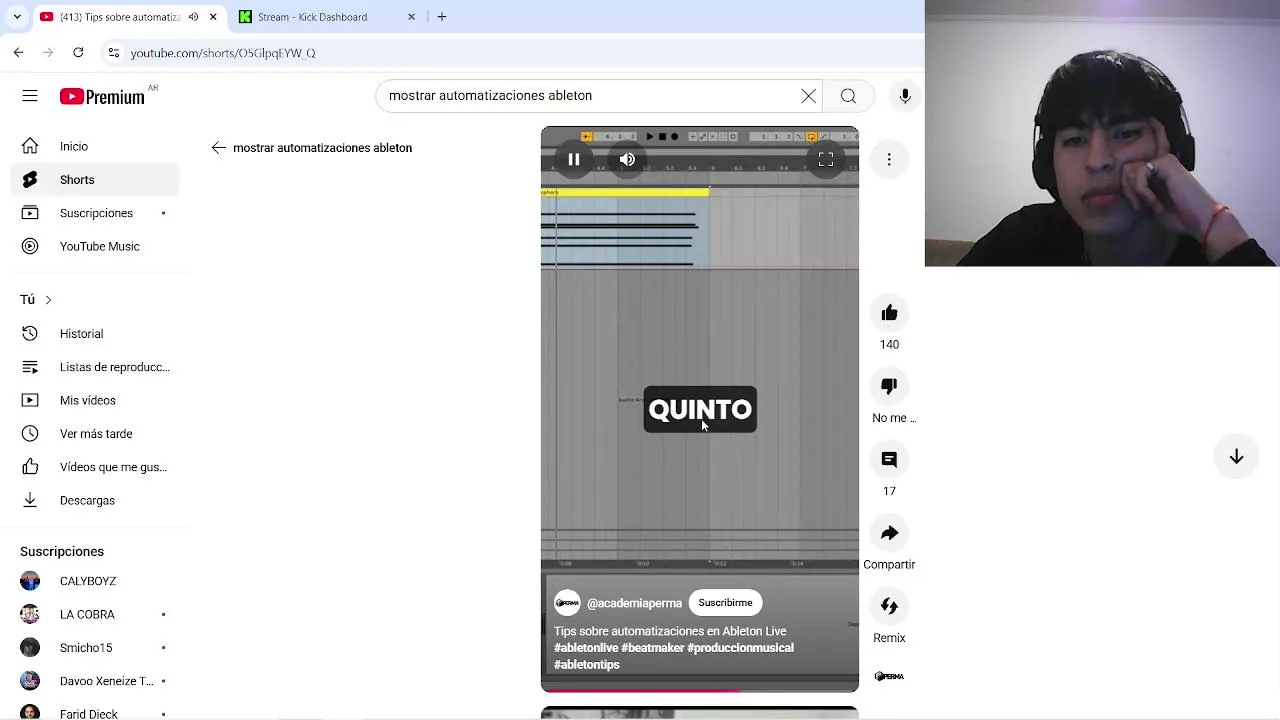Go back in browser
This screenshot has height=720, width=1280.
tap(18, 52)
